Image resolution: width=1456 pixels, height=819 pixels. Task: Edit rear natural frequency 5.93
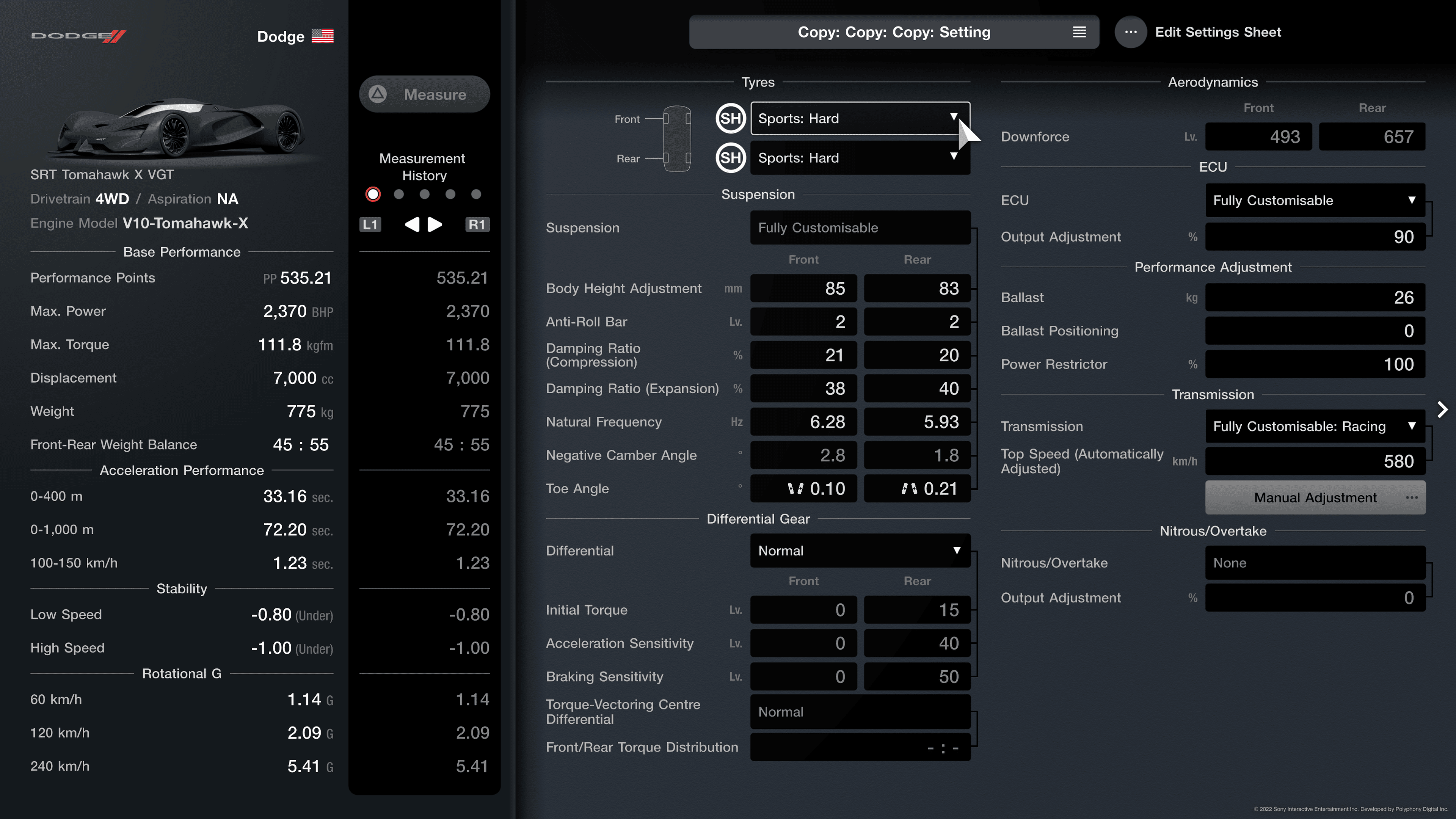click(x=917, y=422)
